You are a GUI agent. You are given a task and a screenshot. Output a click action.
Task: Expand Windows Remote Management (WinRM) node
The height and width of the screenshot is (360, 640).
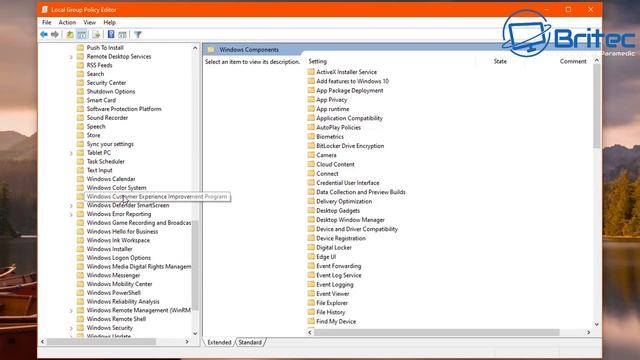pyautogui.click(x=71, y=311)
